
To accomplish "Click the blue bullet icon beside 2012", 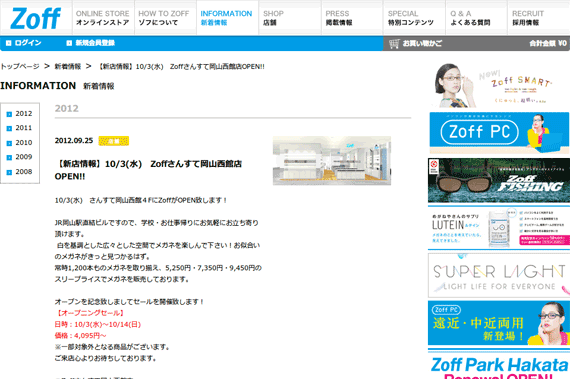I will tap(9, 114).
